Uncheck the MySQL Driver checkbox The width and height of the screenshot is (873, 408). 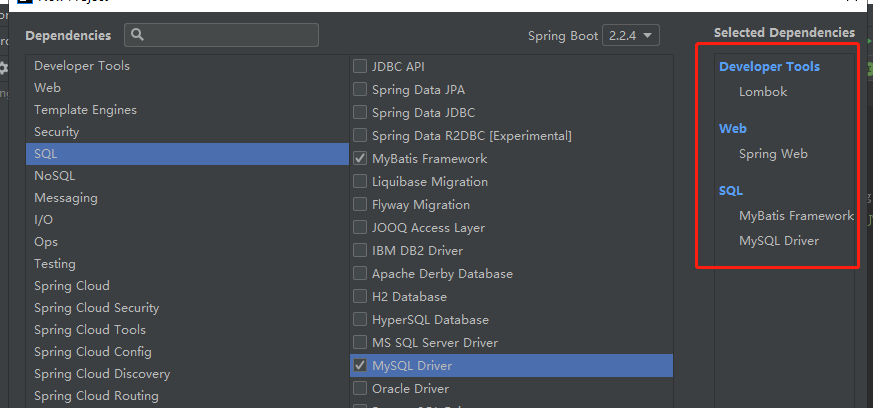point(360,366)
